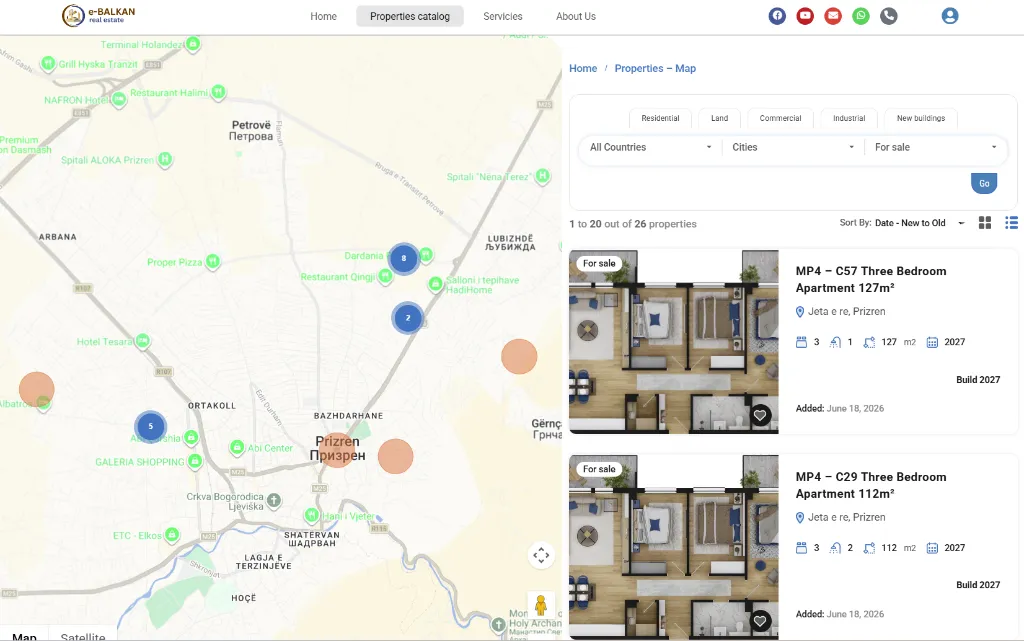The image size is (1024, 641).
Task: Open the Facebook social icon
Action: click(x=776, y=16)
